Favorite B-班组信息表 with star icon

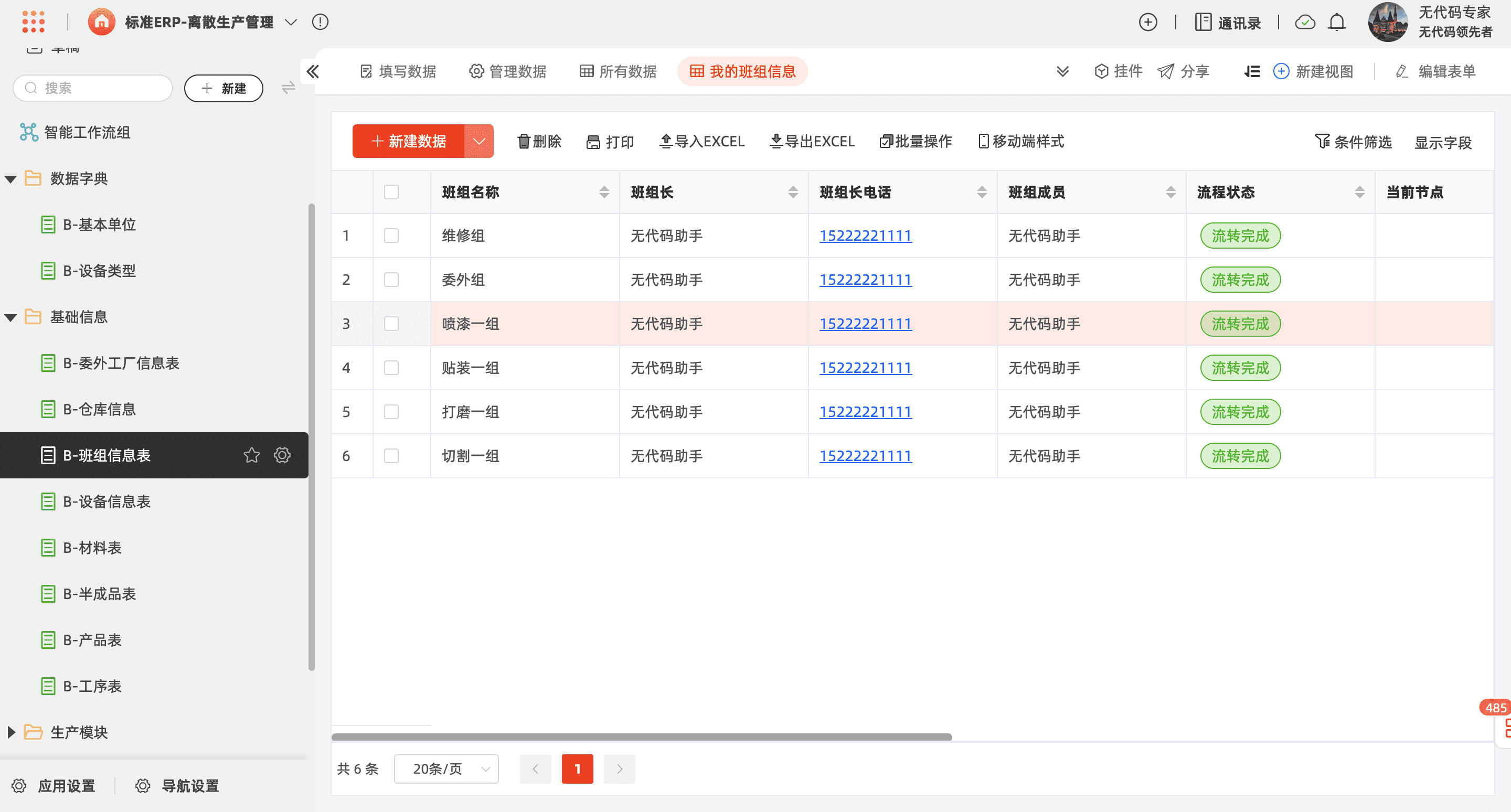252,455
